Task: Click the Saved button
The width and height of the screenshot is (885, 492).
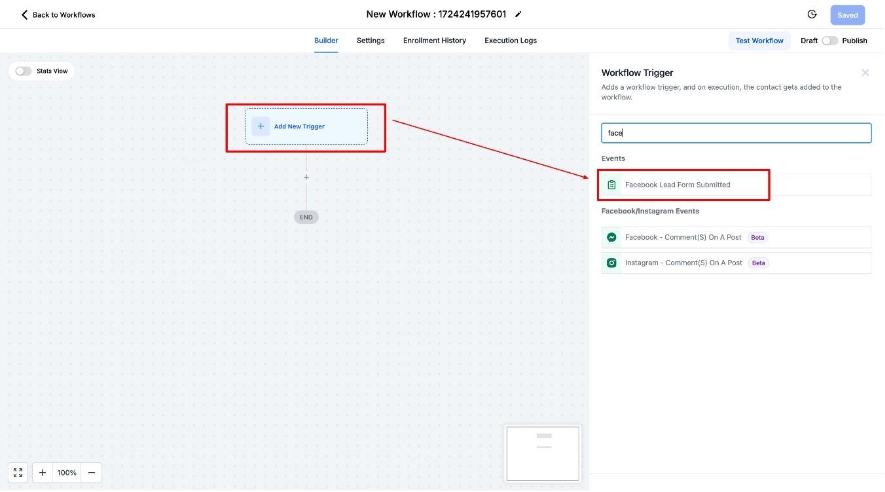Action: [x=847, y=15]
